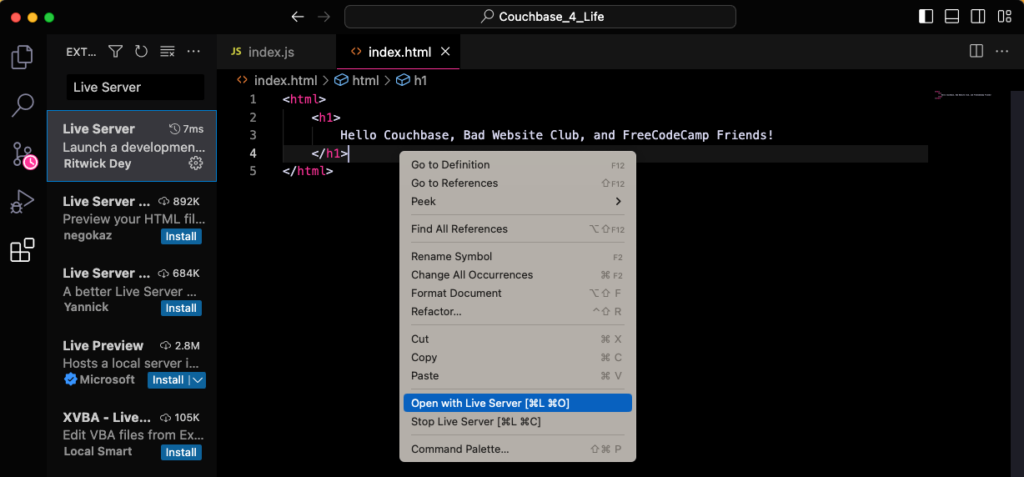Open the Explorer view in activity bar
This screenshot has width=1024, height=477.
coord(23,57)
